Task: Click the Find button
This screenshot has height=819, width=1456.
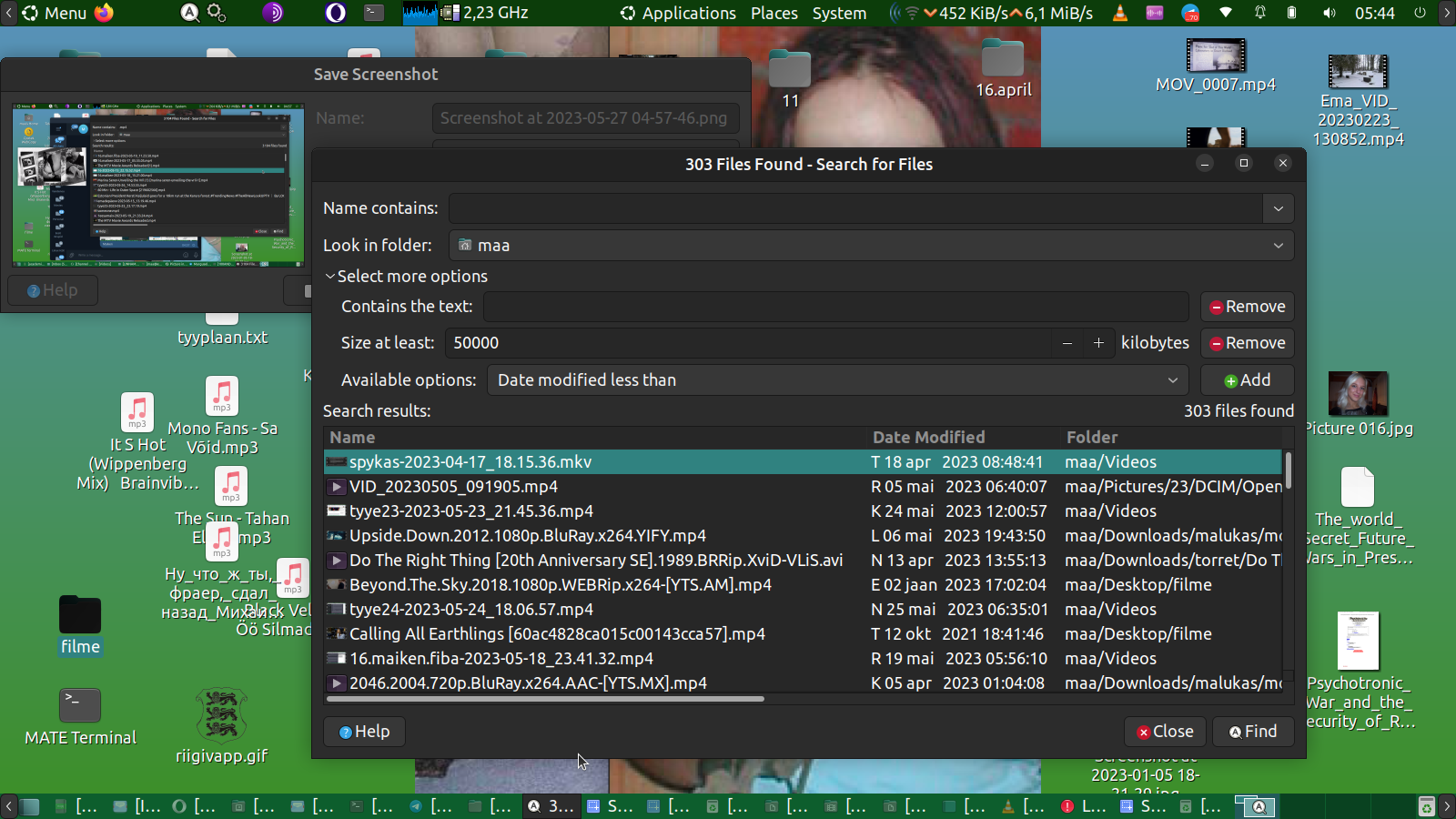Action: click(x=1253, y=732)
